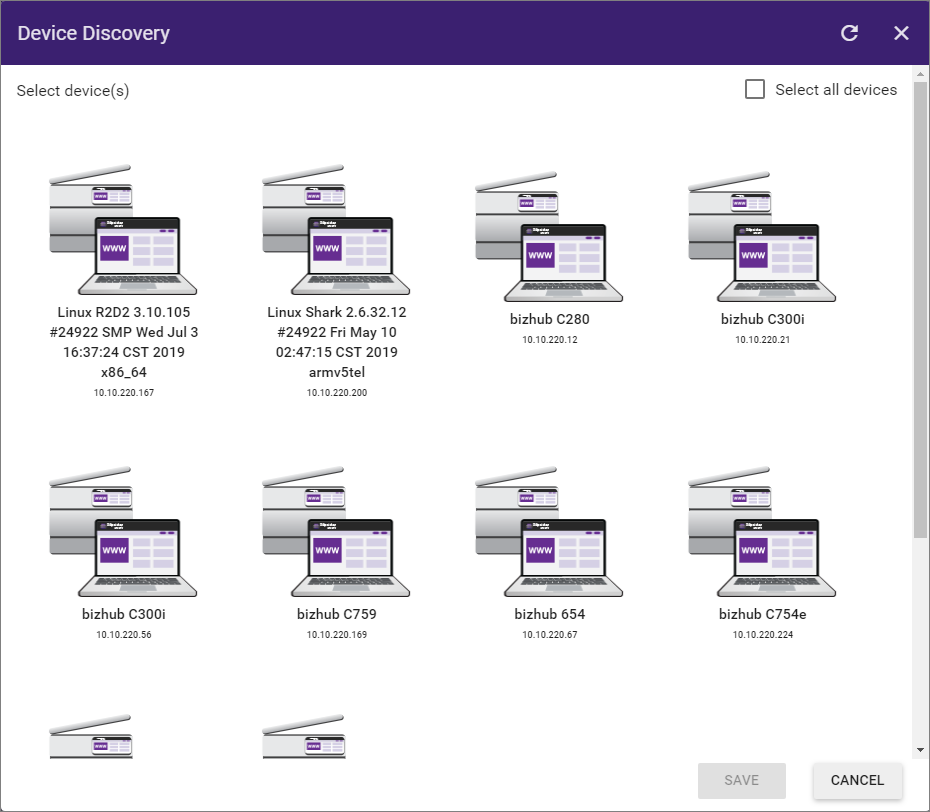930x812 pixels.
Task: Select the bizhub C754e device icon
Action: pyautogui.click(x=762, y=531)
